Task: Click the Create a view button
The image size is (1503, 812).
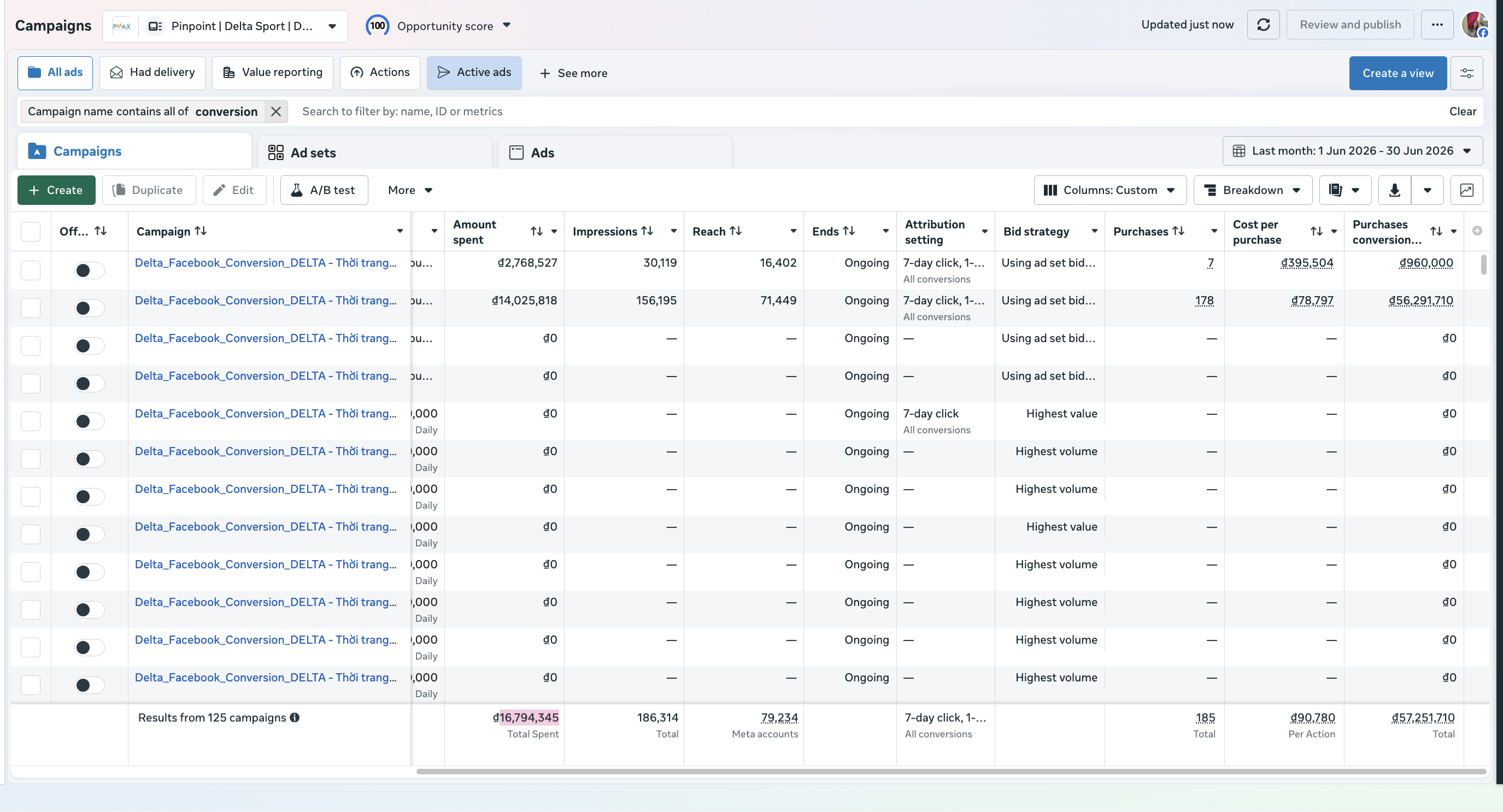Action: [x=1398, y=73]
